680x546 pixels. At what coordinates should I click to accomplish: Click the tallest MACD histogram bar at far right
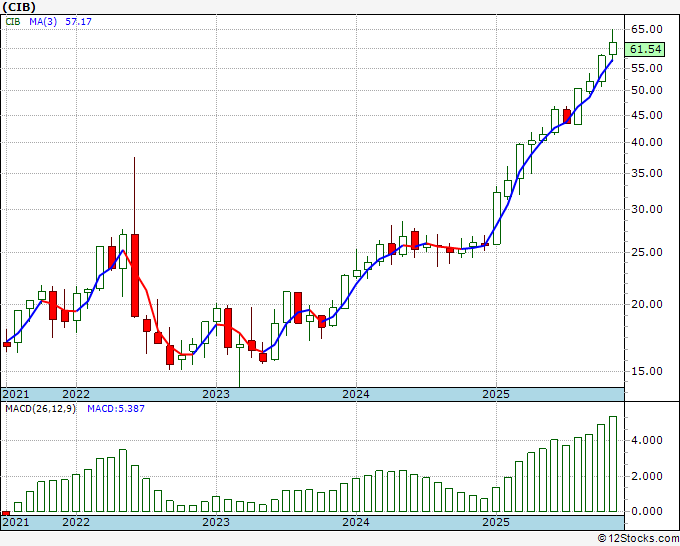click(613, 464)
